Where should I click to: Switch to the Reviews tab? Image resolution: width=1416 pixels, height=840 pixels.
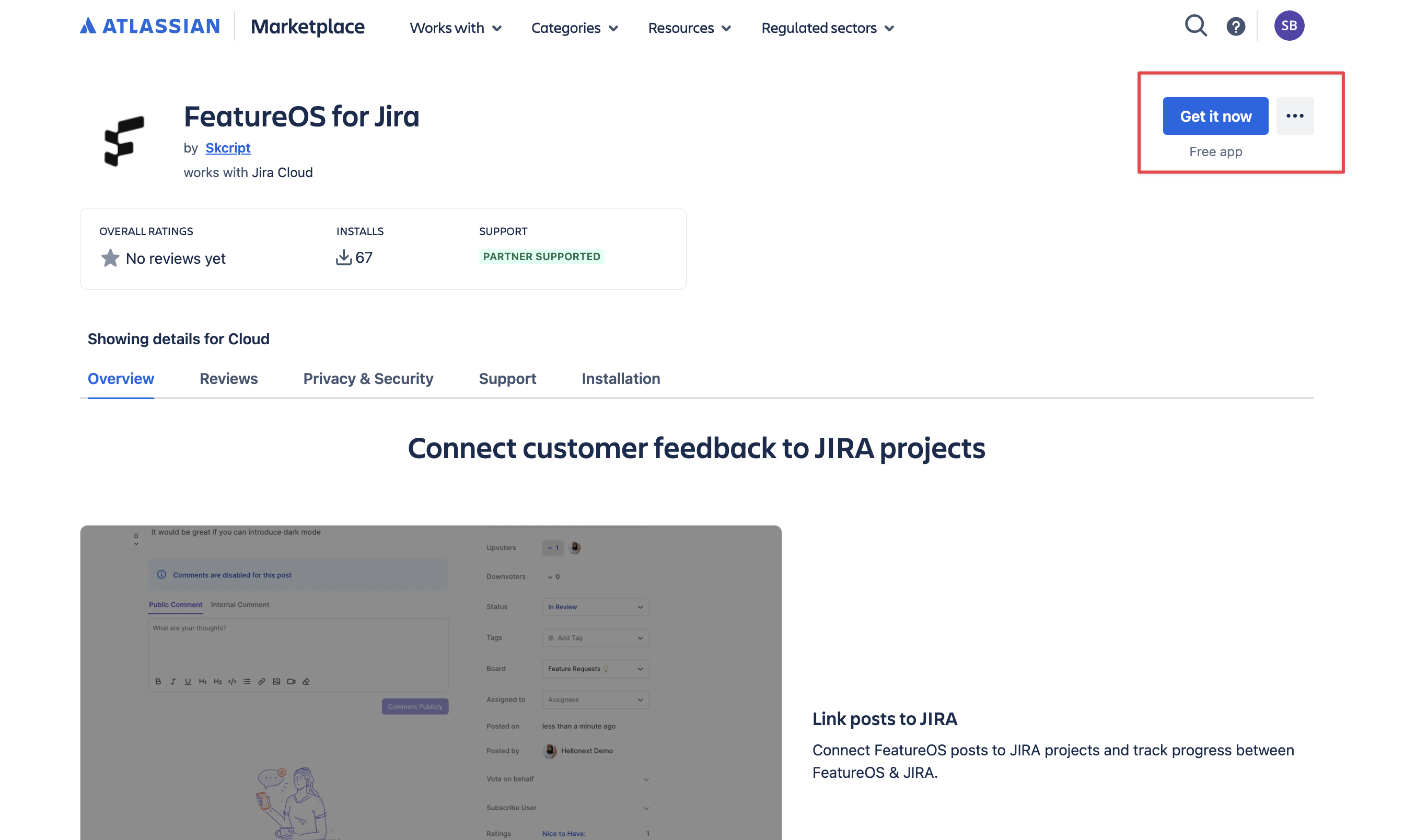[228, 378]
